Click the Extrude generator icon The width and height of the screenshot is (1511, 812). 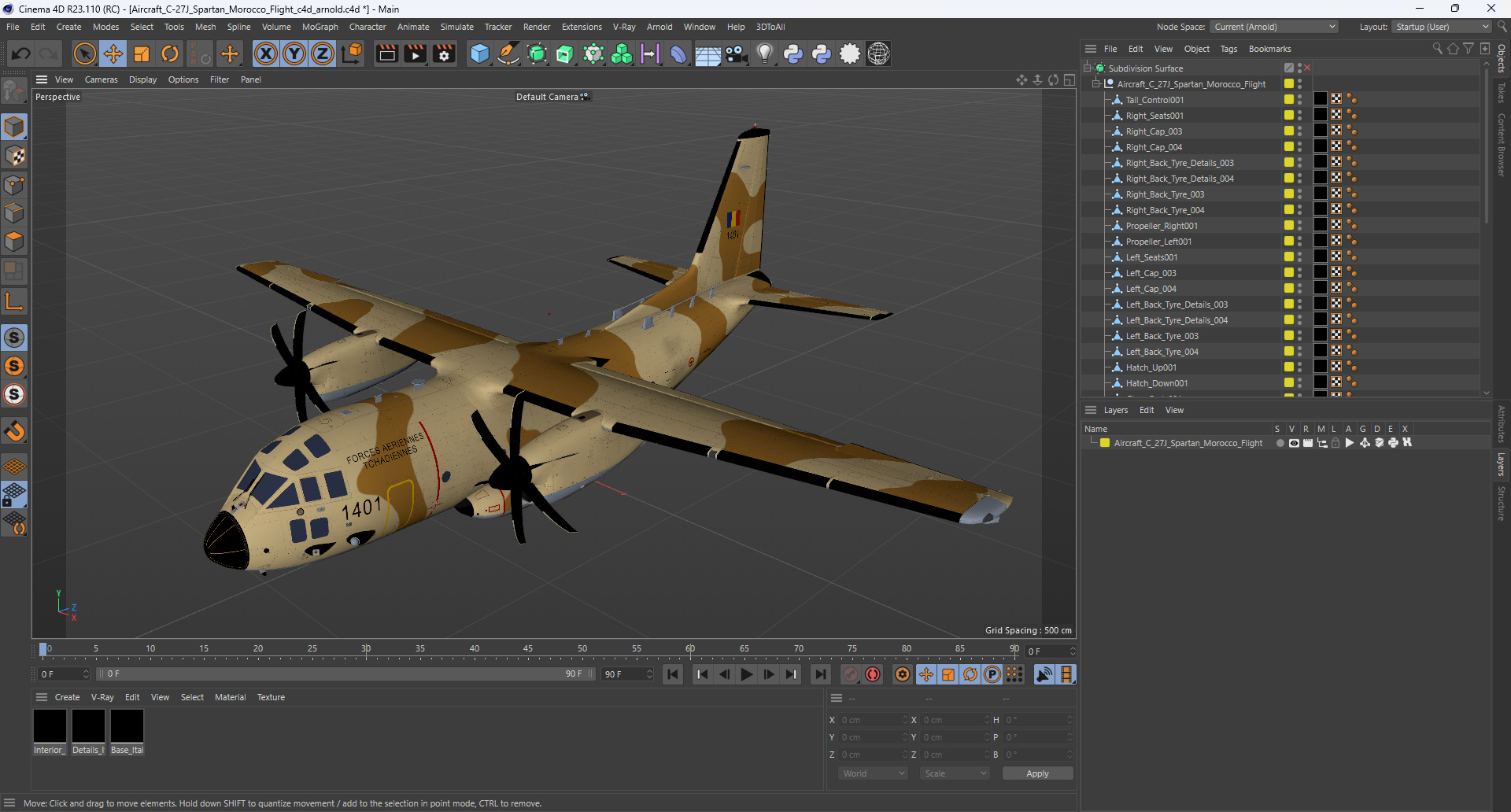(x=565, y=54)
